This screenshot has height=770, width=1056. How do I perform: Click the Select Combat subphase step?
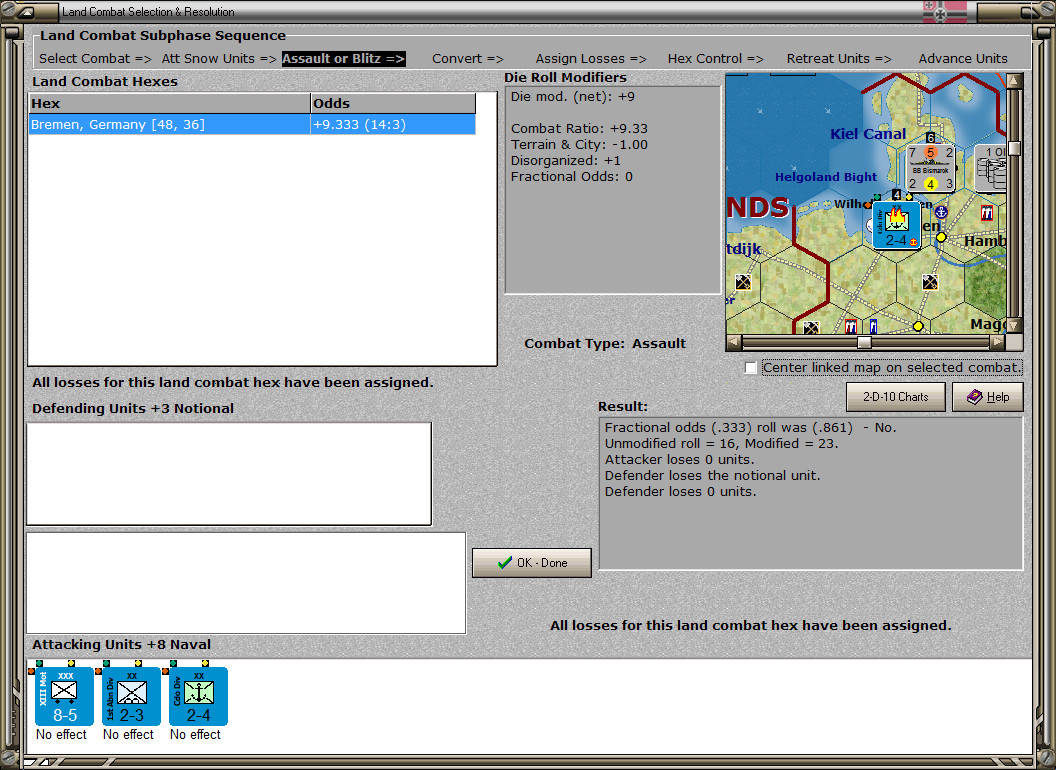[x=95, y=59]
